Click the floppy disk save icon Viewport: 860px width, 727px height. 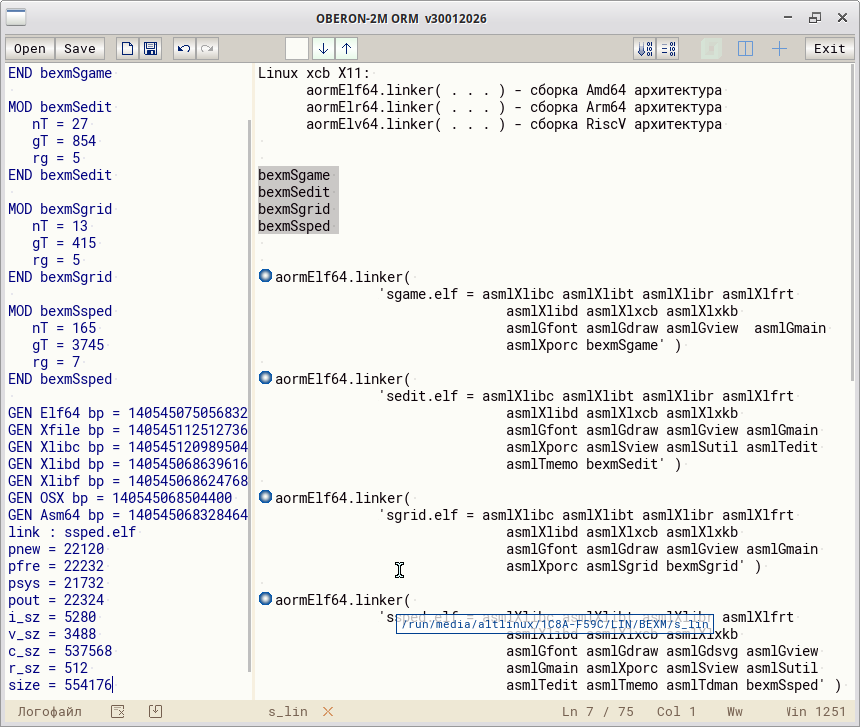[151, 48]
